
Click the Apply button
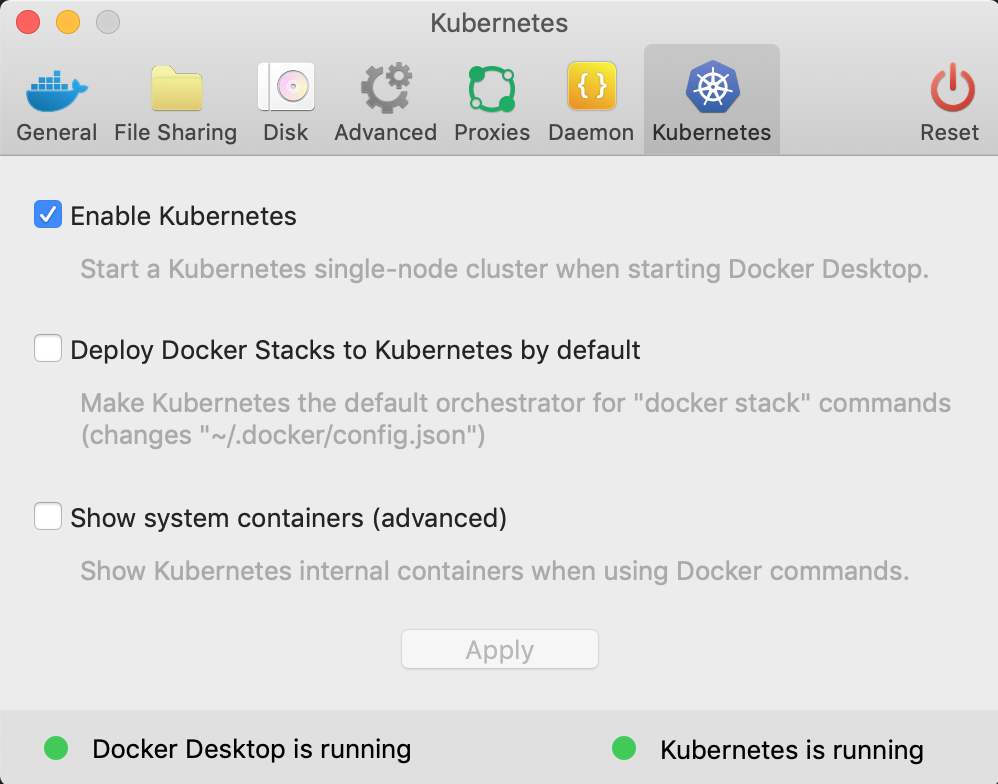coord(499,649)
